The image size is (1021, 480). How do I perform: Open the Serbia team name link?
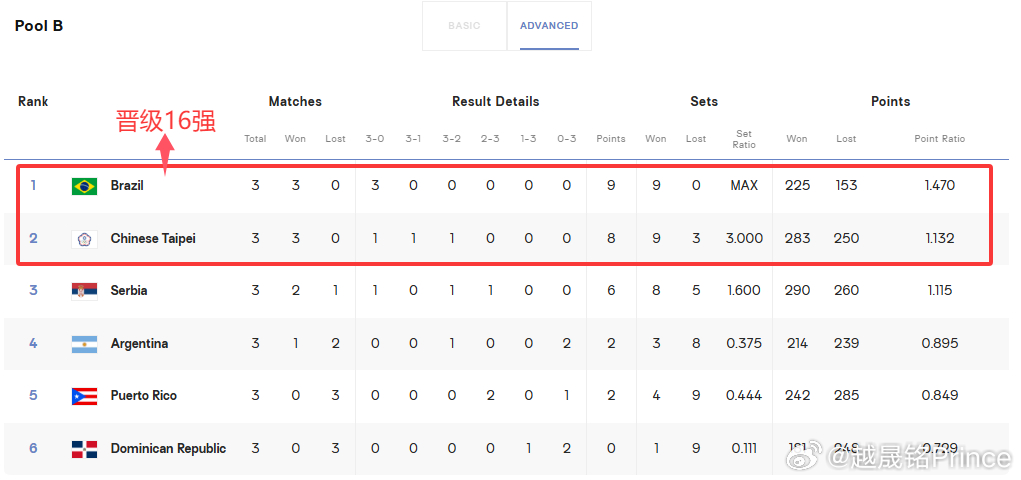pos(129,290)
